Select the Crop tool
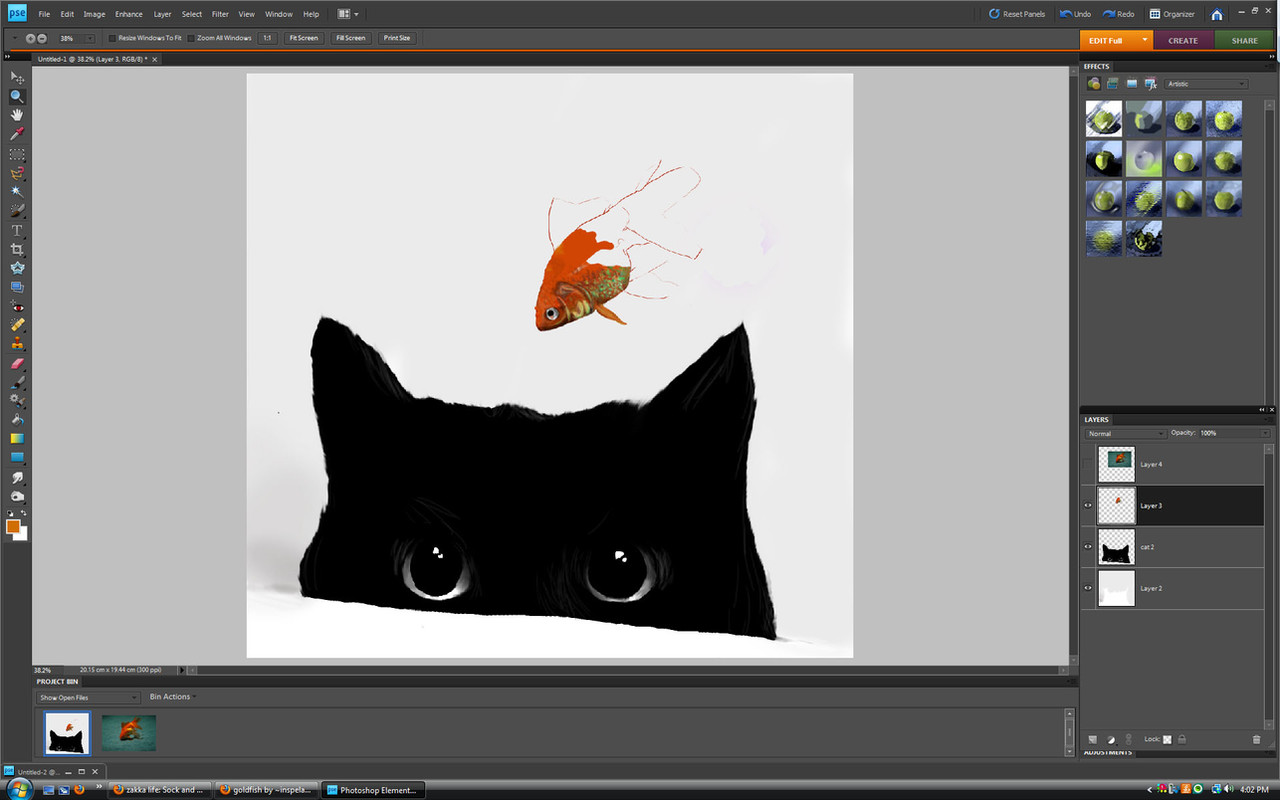The height and width of the screenshot is (800, 1280). [x=17, y=249]
